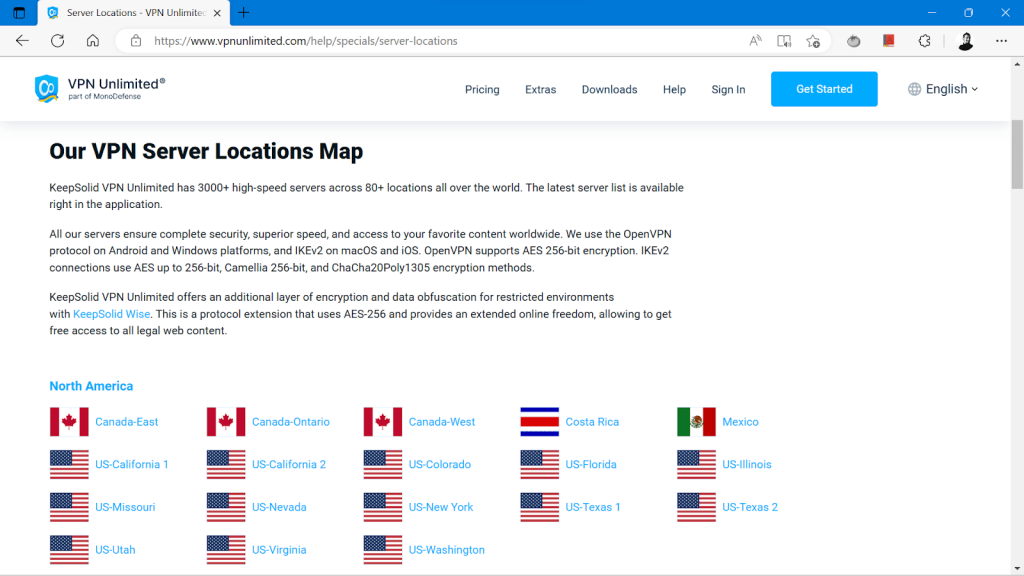Open the Canada-East server link
Image resolution: width=1024 pixels, height=576 pixels.
[127, 422]
